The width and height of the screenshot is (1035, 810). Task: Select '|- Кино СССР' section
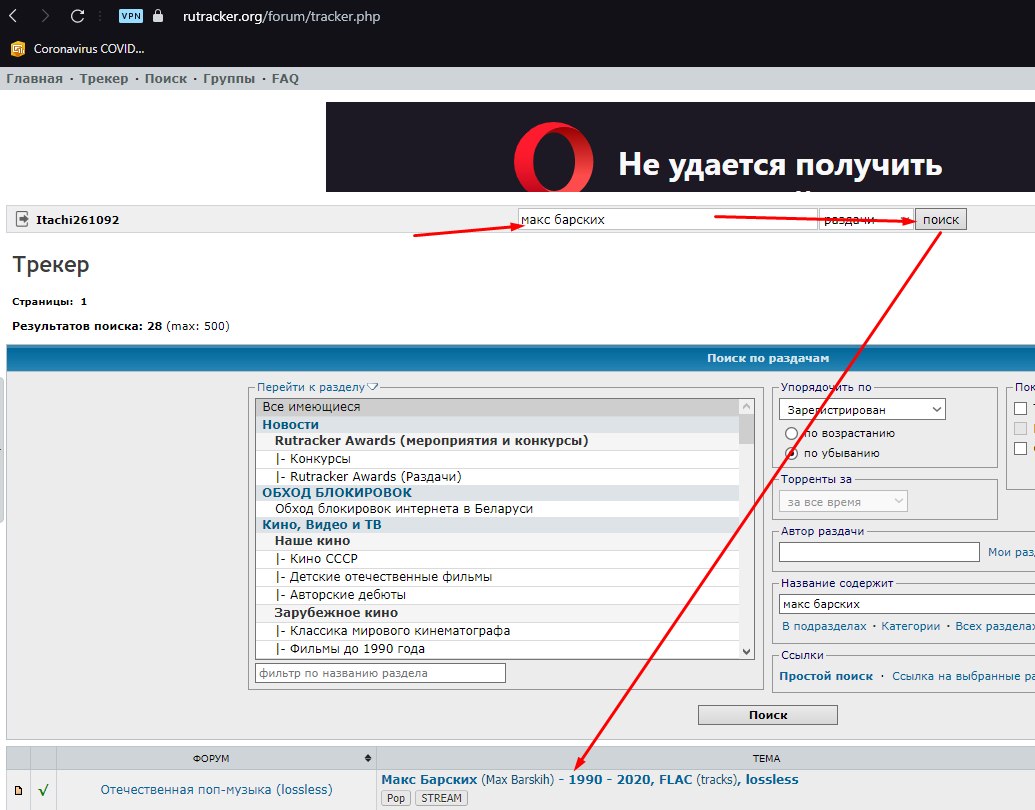pos(497,558)
